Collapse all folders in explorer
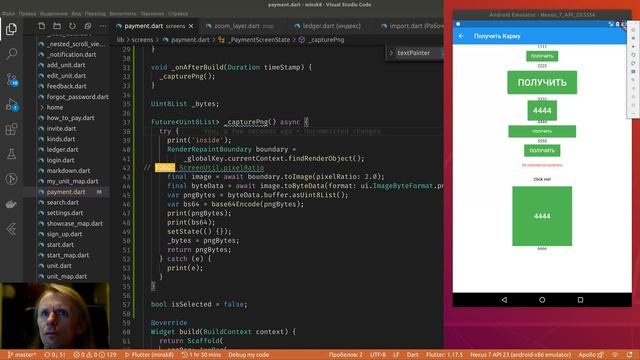The width and height of the screenshot is (640, 360). point(88,26)
